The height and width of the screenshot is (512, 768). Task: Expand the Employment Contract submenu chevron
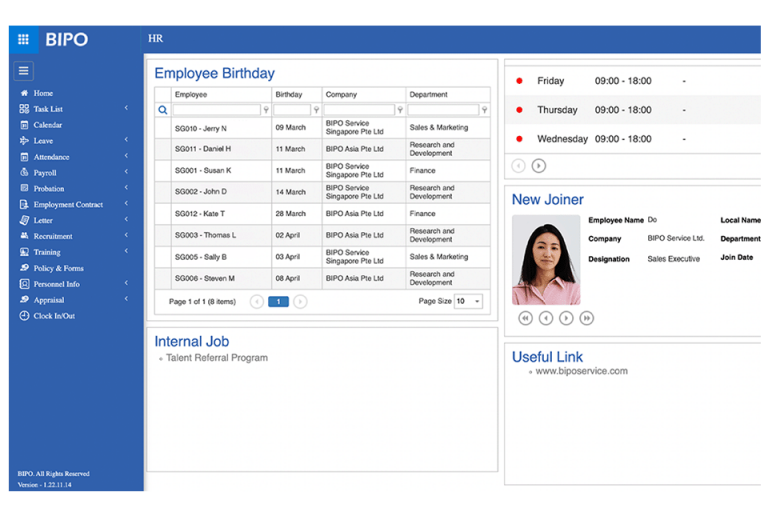coord(126,203)
